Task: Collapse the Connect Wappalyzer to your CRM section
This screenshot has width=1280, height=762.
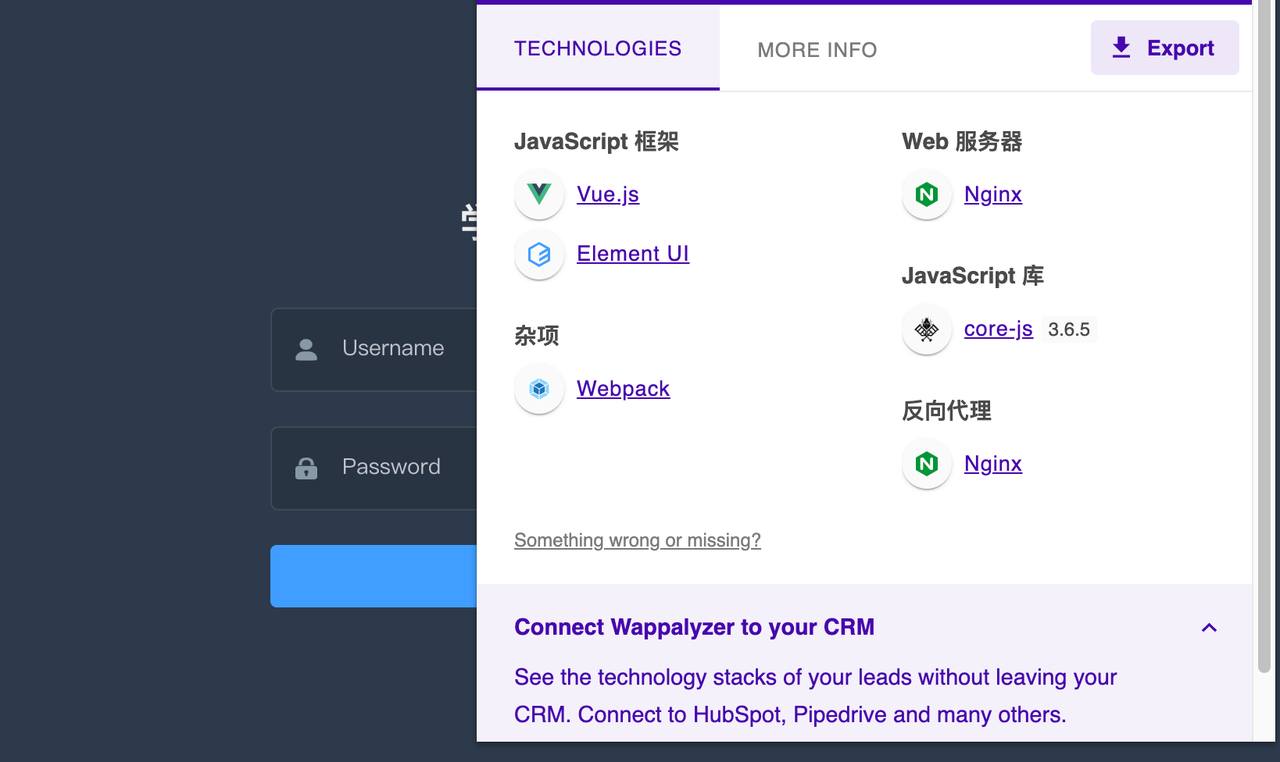Action: (x=1209, y=628)
